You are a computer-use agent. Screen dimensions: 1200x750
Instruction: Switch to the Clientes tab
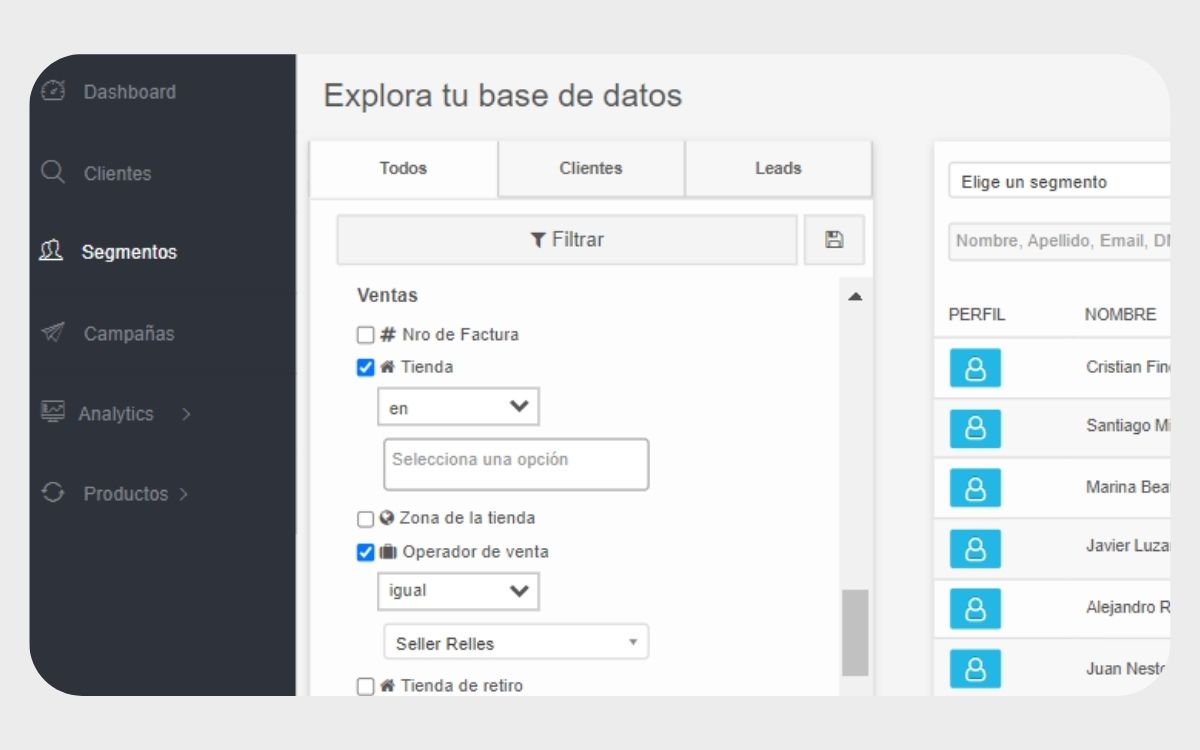tap(591, 168)
